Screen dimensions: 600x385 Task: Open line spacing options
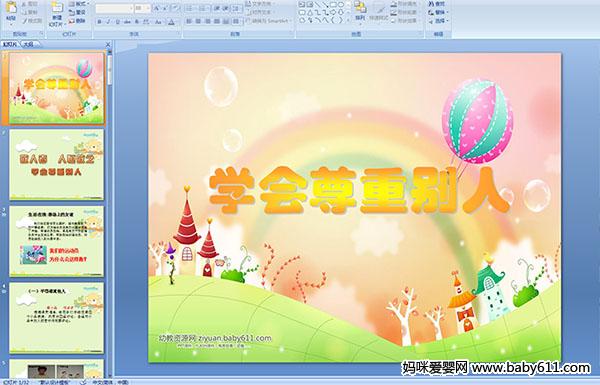point(236,8)
